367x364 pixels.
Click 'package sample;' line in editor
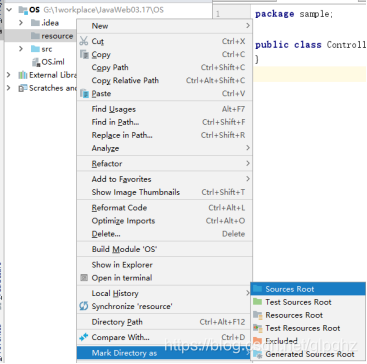tap(294, 14)
